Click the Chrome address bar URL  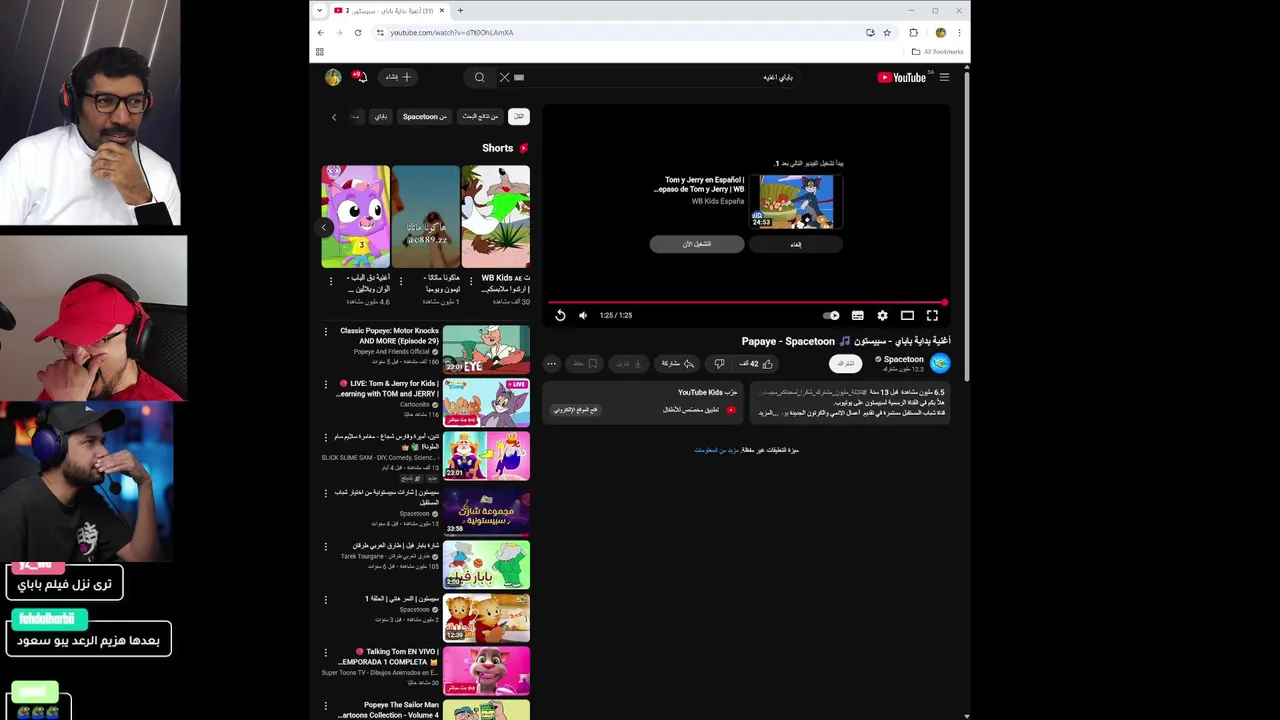point(451,33)
